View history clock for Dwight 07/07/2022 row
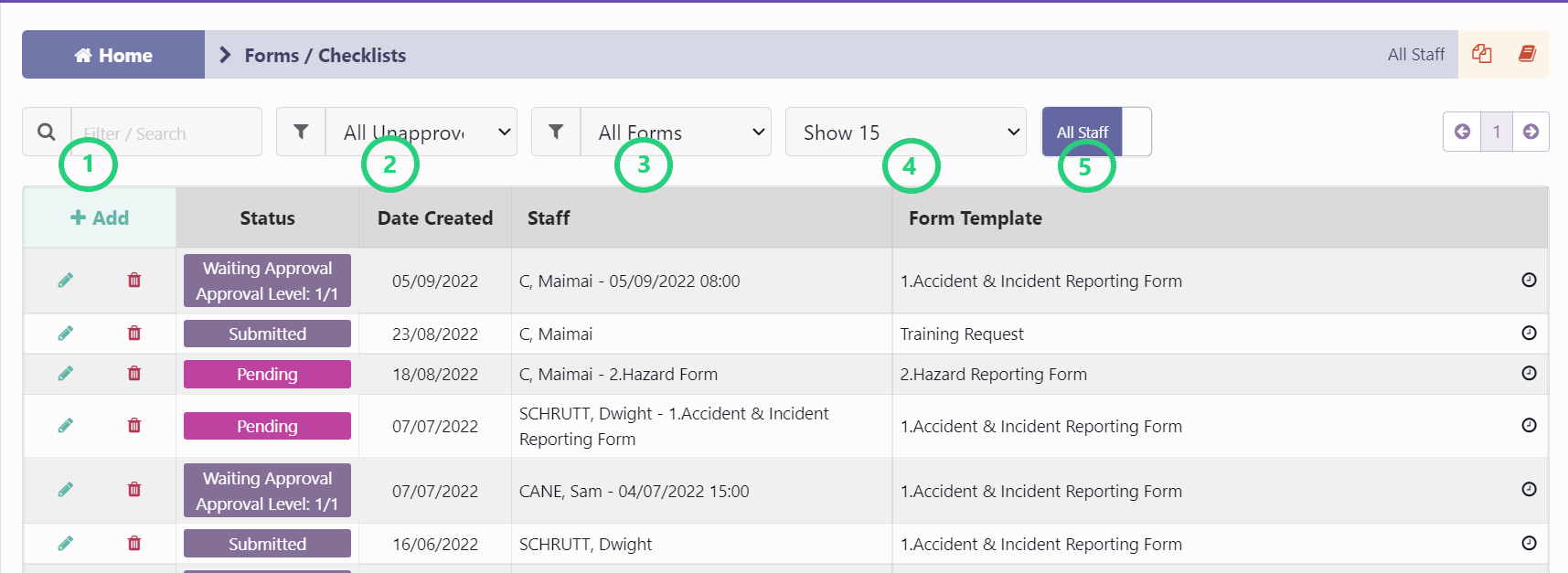Viewport: 1568px width, 573px height. 1529,425
